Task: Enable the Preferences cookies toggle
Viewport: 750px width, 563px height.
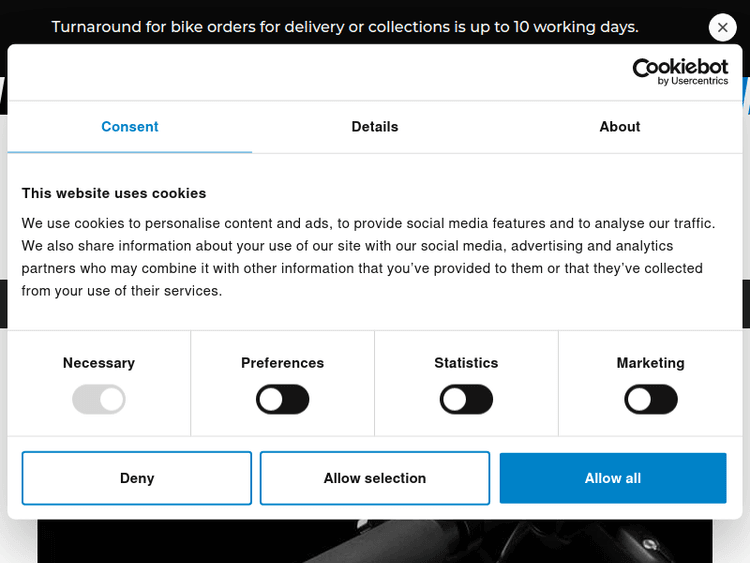Action: pyautogui.click(x=283, y=400)
